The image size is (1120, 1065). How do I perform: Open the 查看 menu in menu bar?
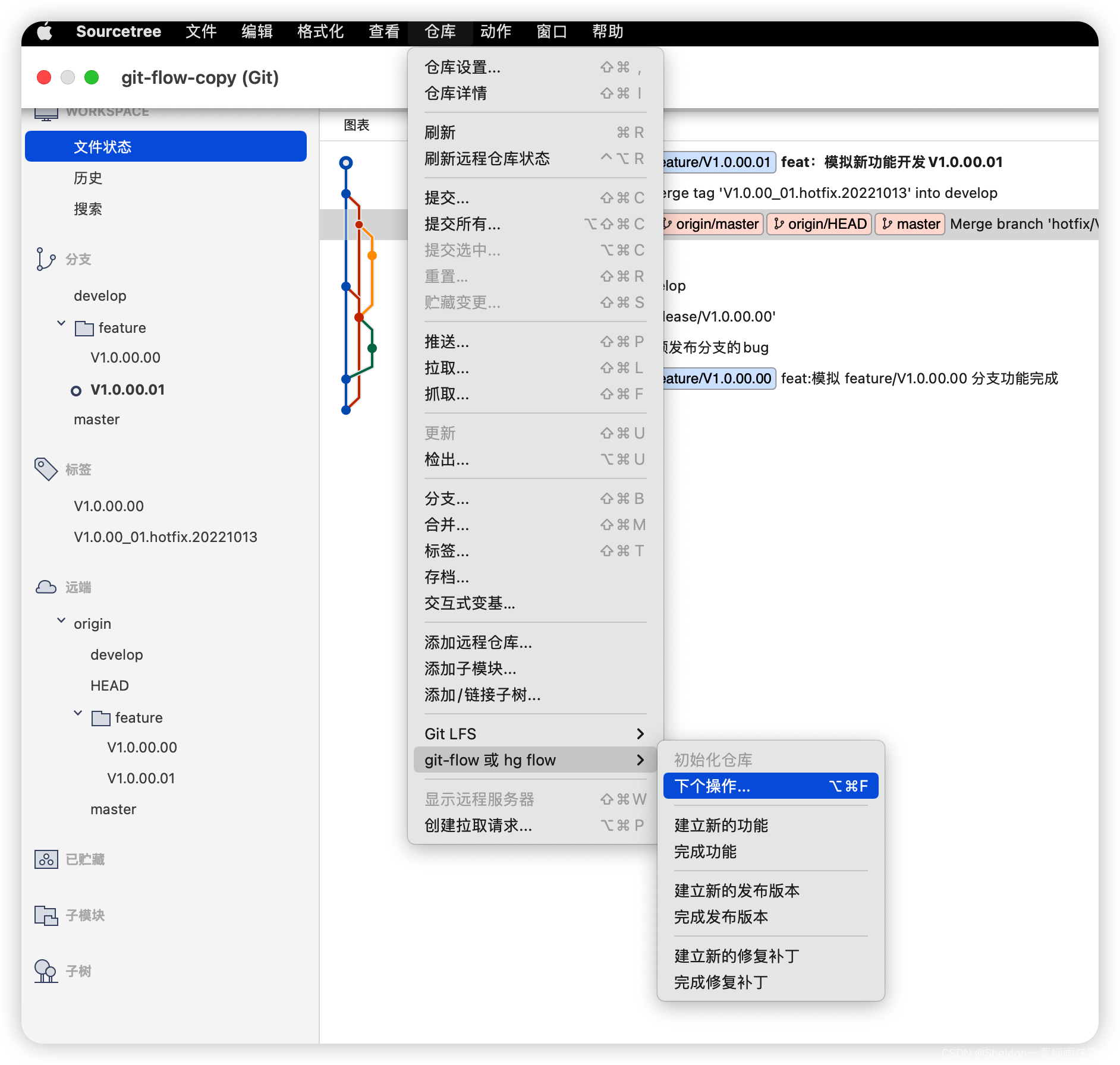(x=384, y=31)
